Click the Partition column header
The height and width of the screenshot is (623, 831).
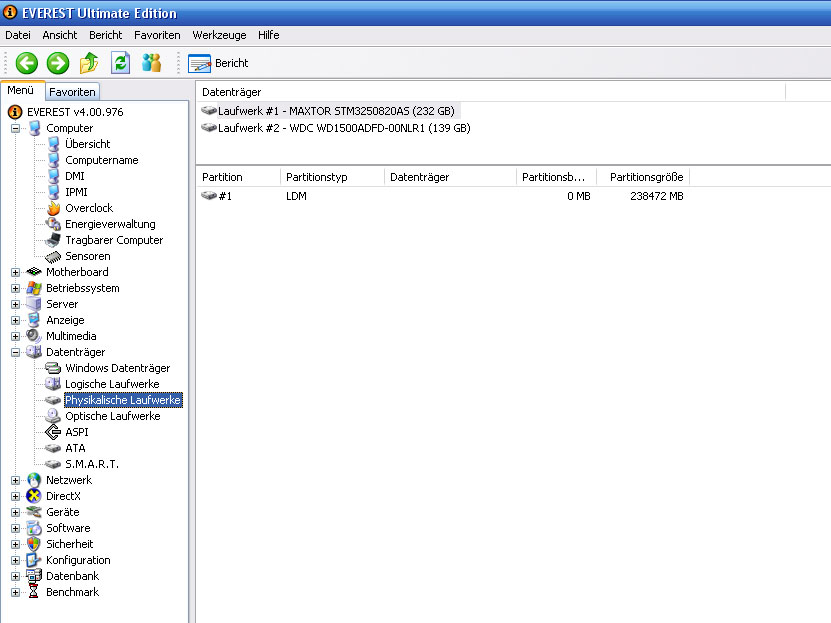point(238,177)
